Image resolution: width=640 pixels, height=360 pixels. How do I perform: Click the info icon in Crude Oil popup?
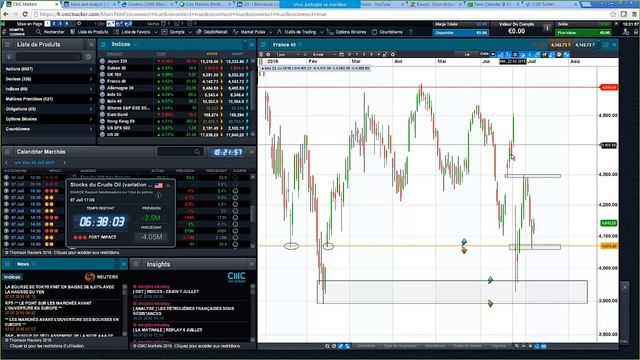tap(158, 196)
